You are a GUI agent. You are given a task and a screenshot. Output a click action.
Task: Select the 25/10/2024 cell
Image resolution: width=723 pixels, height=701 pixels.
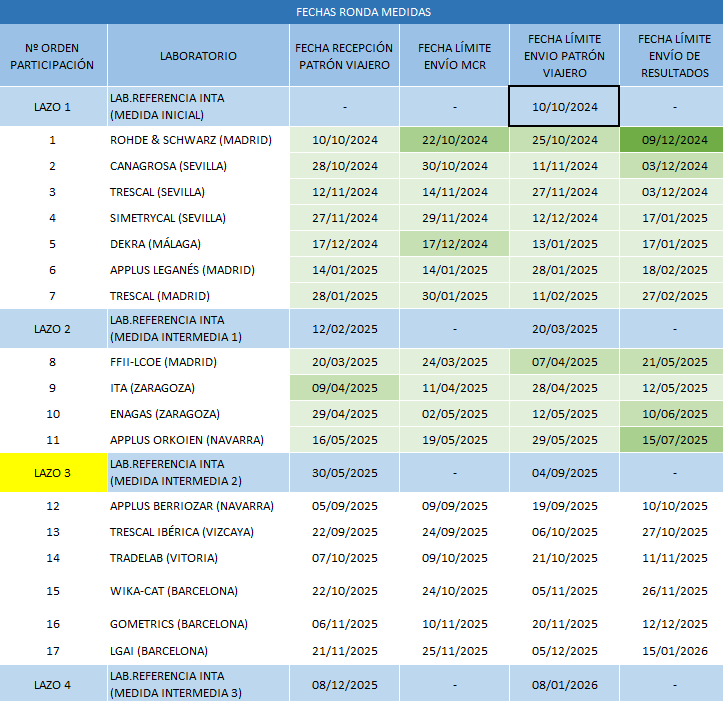564,140
